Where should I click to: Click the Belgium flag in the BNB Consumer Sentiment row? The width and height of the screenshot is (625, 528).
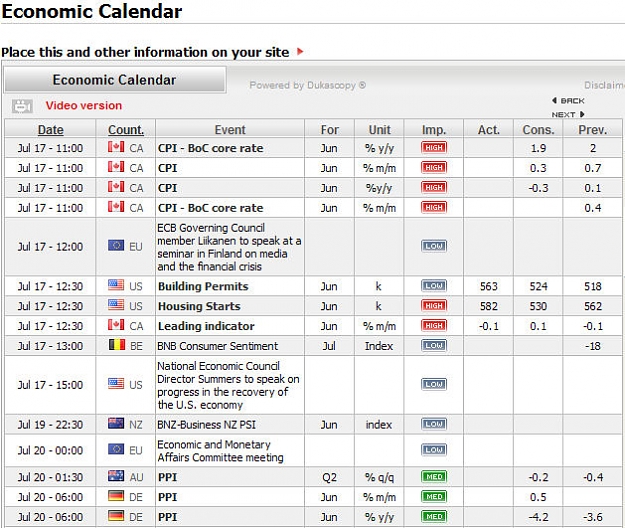[117, 345]
